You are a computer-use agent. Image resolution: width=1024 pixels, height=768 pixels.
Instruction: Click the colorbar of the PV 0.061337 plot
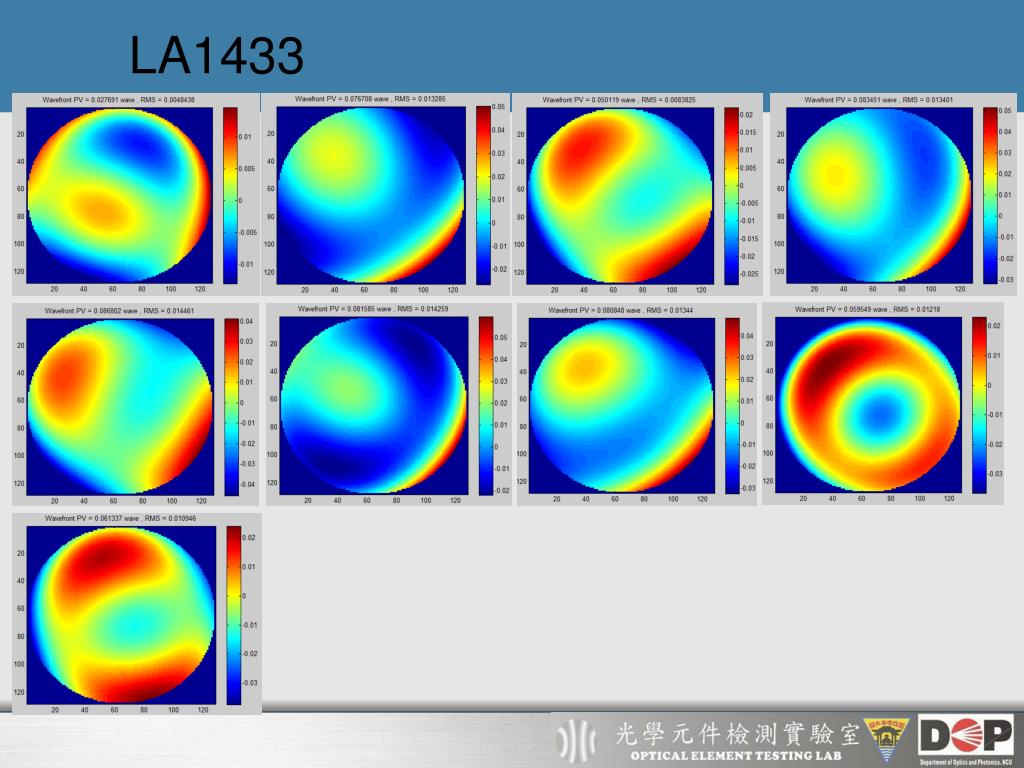pyautogui.click(x=234, y=615)
